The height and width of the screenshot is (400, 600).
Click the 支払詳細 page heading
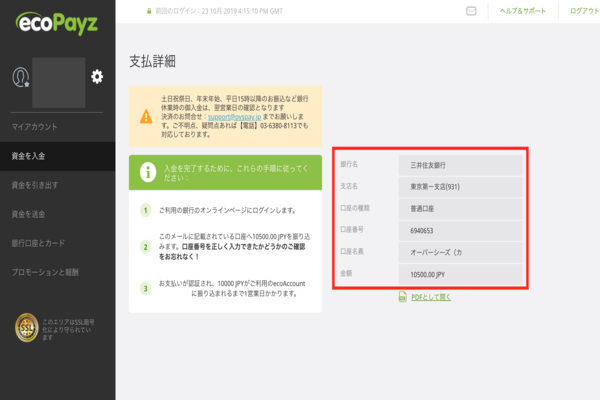(152, 61)
